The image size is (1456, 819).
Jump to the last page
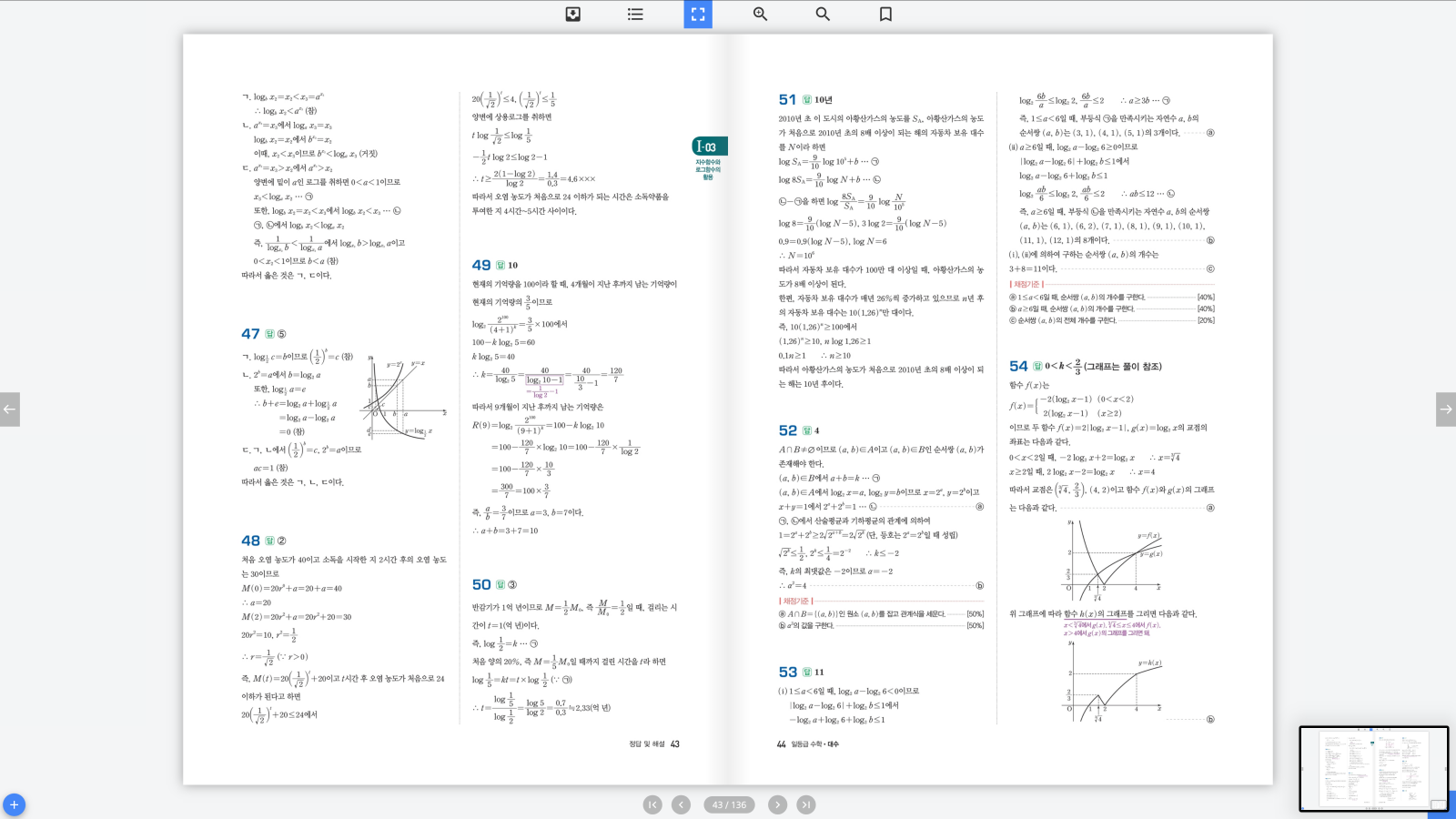(806, 804)
